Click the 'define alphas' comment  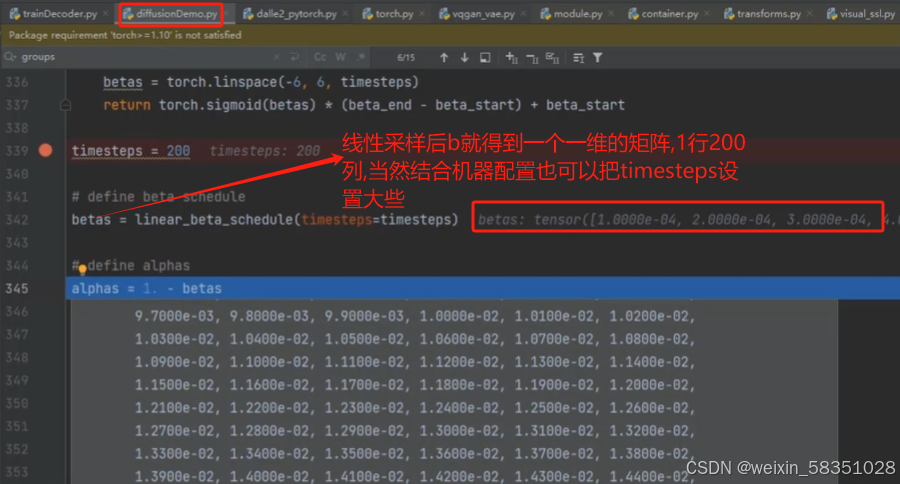131,265
